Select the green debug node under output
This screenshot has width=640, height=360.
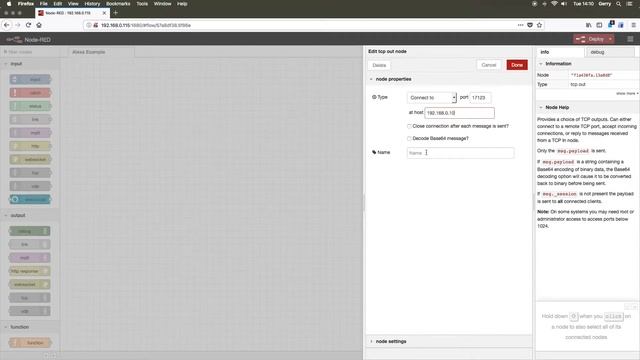click(x=29, y=231)
